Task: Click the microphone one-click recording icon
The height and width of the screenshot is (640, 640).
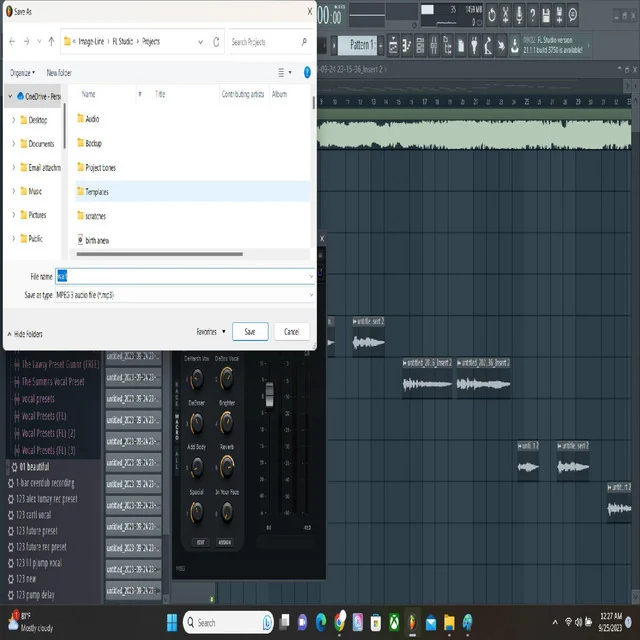Action: pyautogui.click(x=519, y=15)
